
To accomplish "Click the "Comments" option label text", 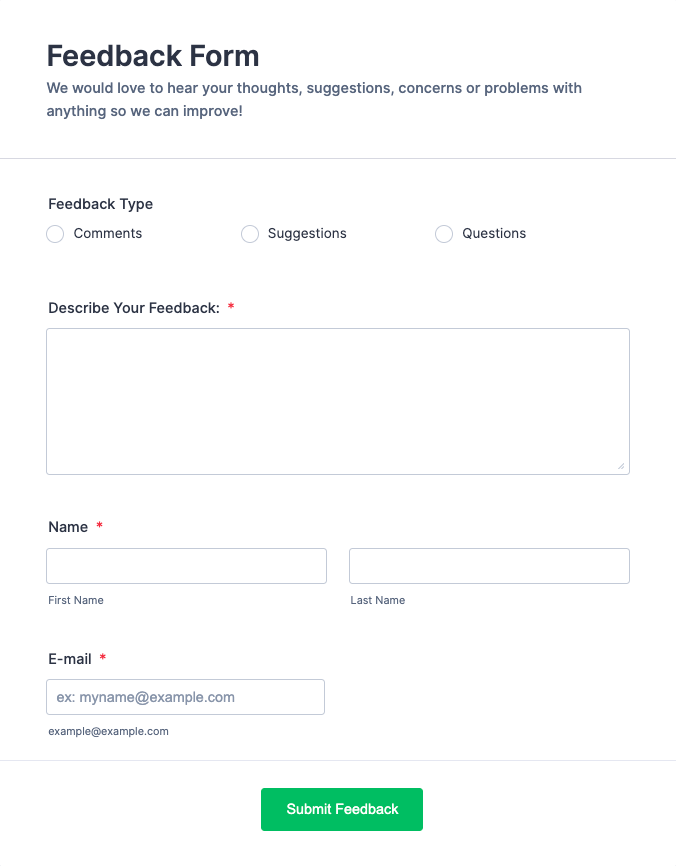I will coord(108,234).
